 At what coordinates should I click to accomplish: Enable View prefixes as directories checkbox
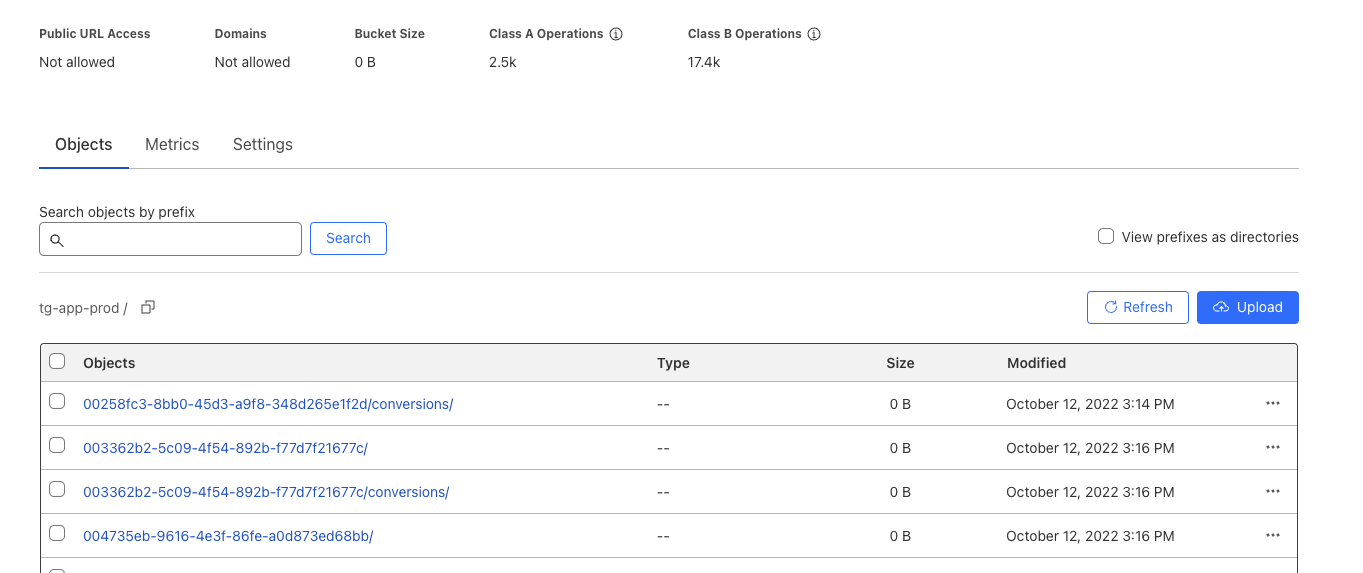click(x=1106, y=237)
